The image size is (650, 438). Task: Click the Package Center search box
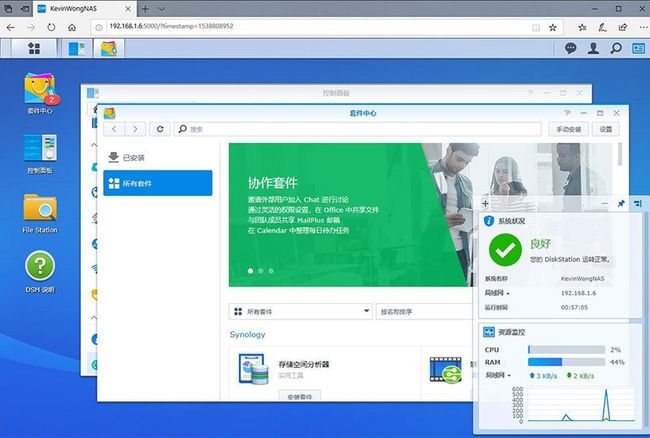tap(358, 129)
